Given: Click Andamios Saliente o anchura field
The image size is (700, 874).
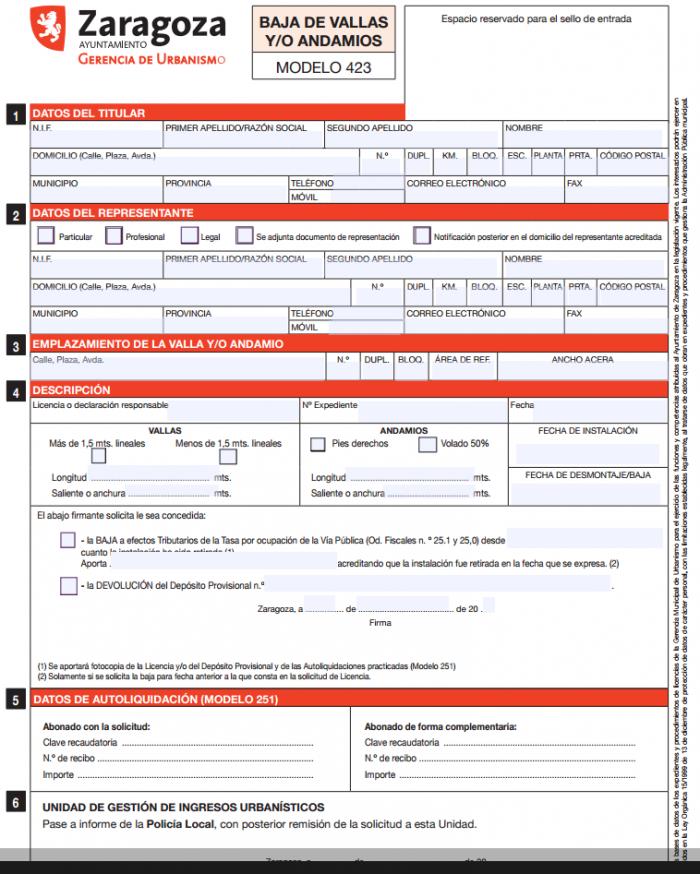Looking at the screenshot, I should click(430, 492).
